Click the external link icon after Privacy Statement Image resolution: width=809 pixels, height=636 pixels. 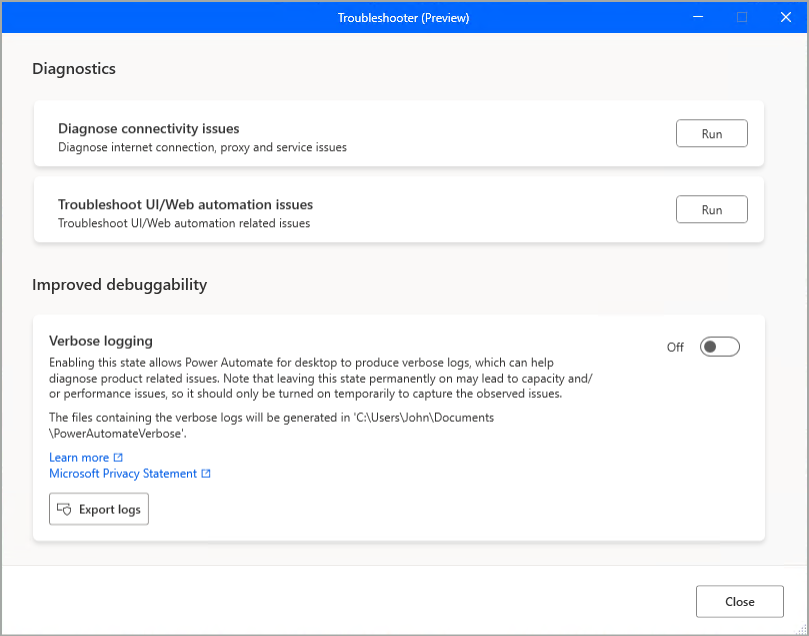point(206,473)
